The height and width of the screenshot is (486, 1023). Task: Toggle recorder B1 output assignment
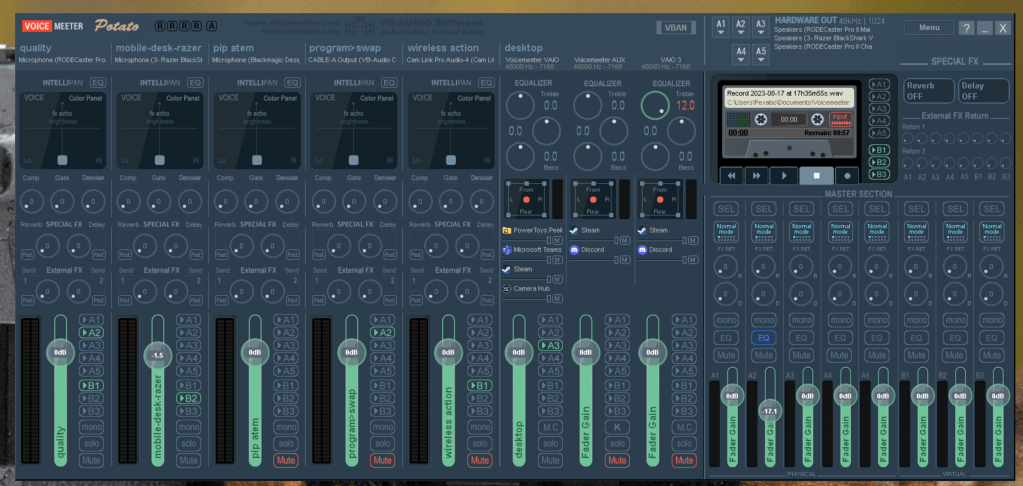click(x=879, y=150)
